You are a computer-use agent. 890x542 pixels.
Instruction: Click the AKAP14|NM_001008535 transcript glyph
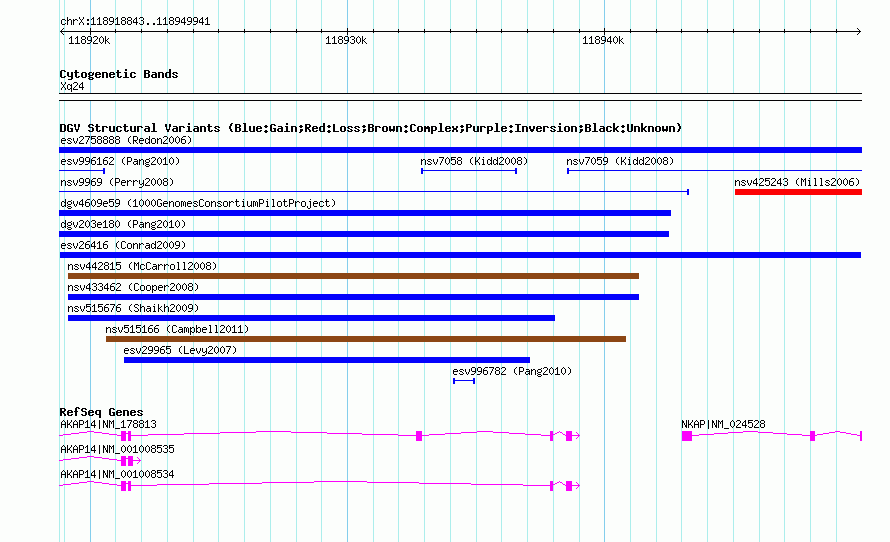click(100, 460)
